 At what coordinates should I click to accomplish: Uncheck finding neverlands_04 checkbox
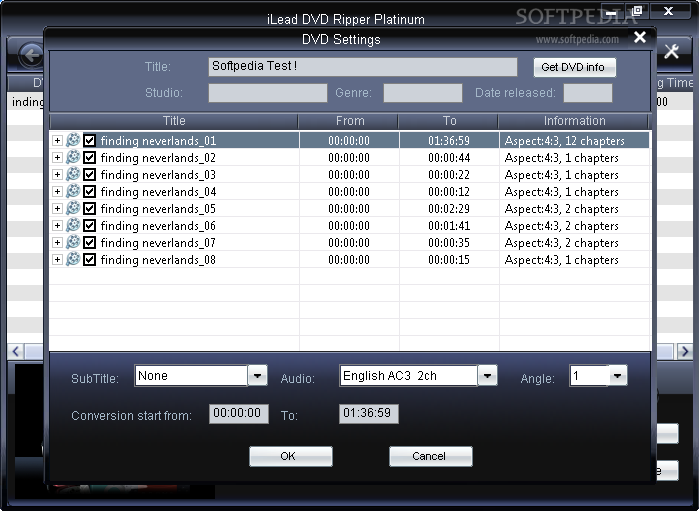coord(90,191)
